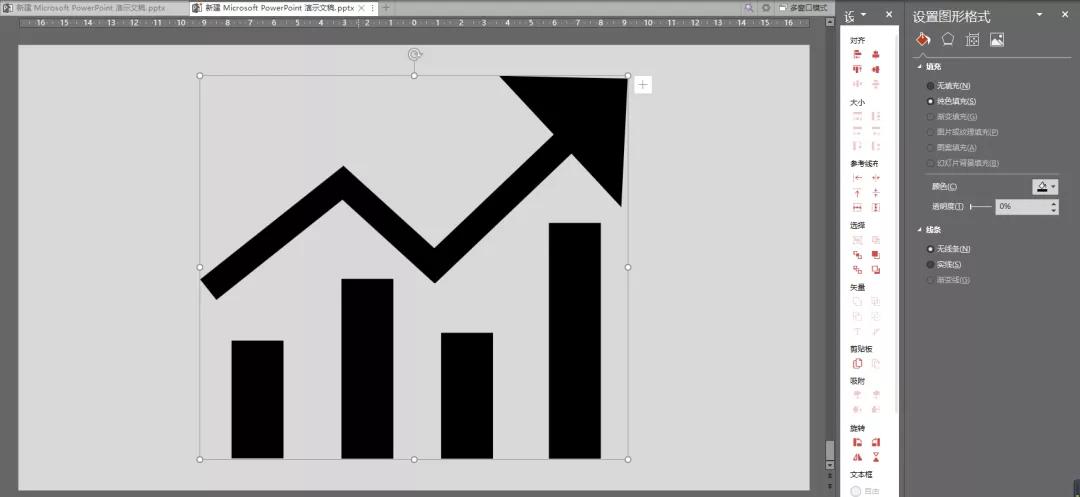
Task: Click second icon in 参考线布 middle row
Action: pyautogui.click(x=875, y=193)
